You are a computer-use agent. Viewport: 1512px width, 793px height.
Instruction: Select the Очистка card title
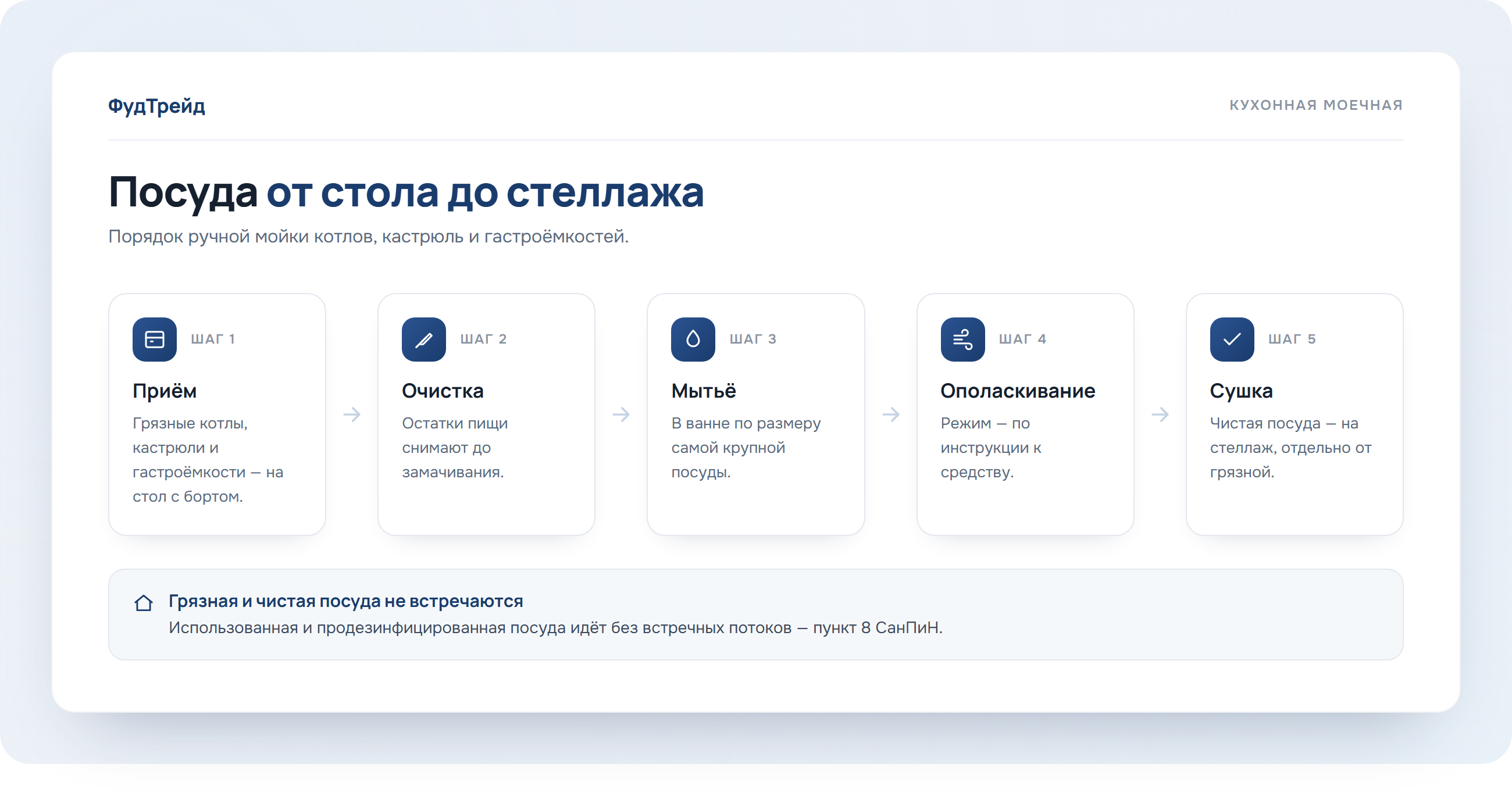pyautogui.click(x=443, y=391)
